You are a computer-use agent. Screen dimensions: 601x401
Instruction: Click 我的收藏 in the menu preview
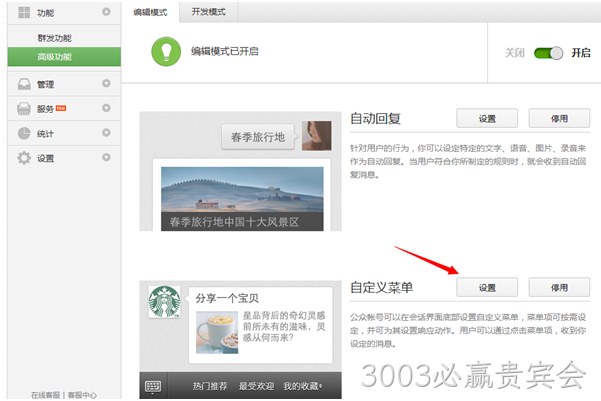(302, 386)
